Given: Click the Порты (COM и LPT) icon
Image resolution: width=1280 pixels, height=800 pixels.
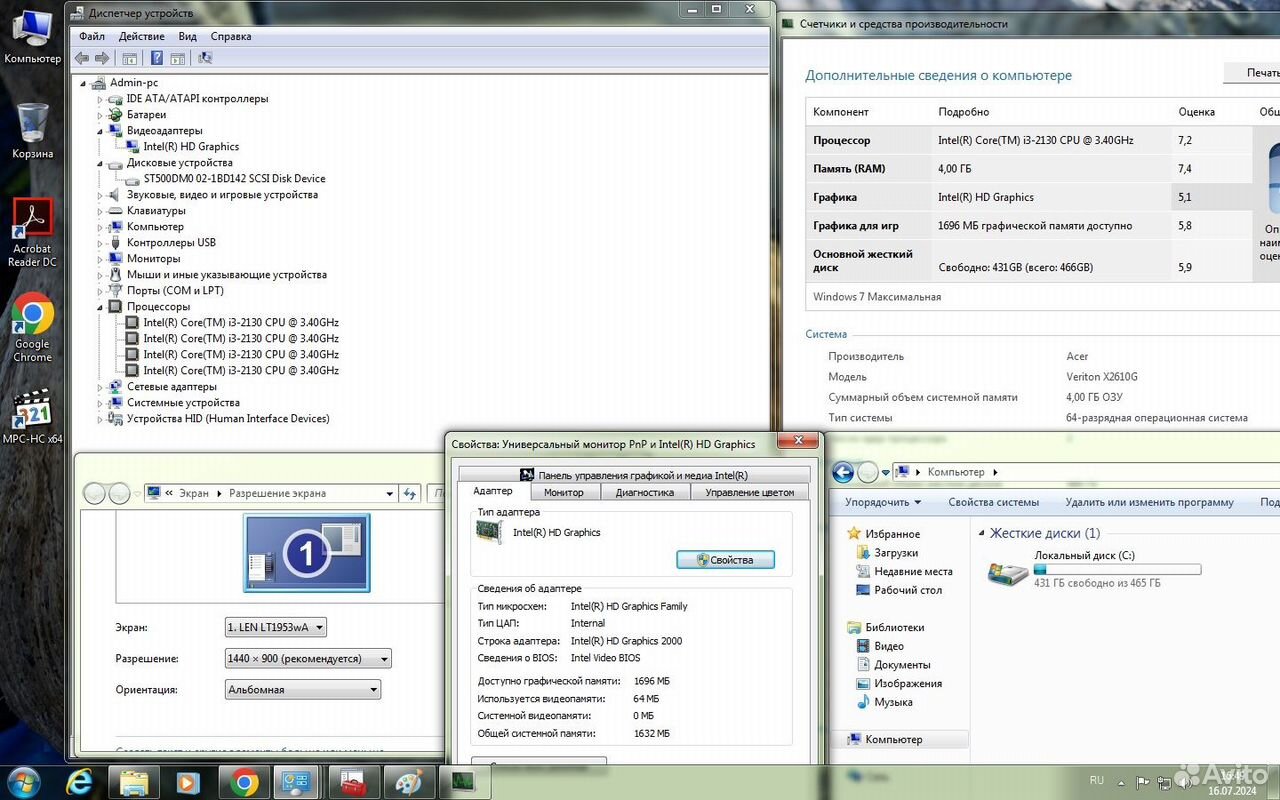Looking at the screenshot, I should (x=116, y=291).
